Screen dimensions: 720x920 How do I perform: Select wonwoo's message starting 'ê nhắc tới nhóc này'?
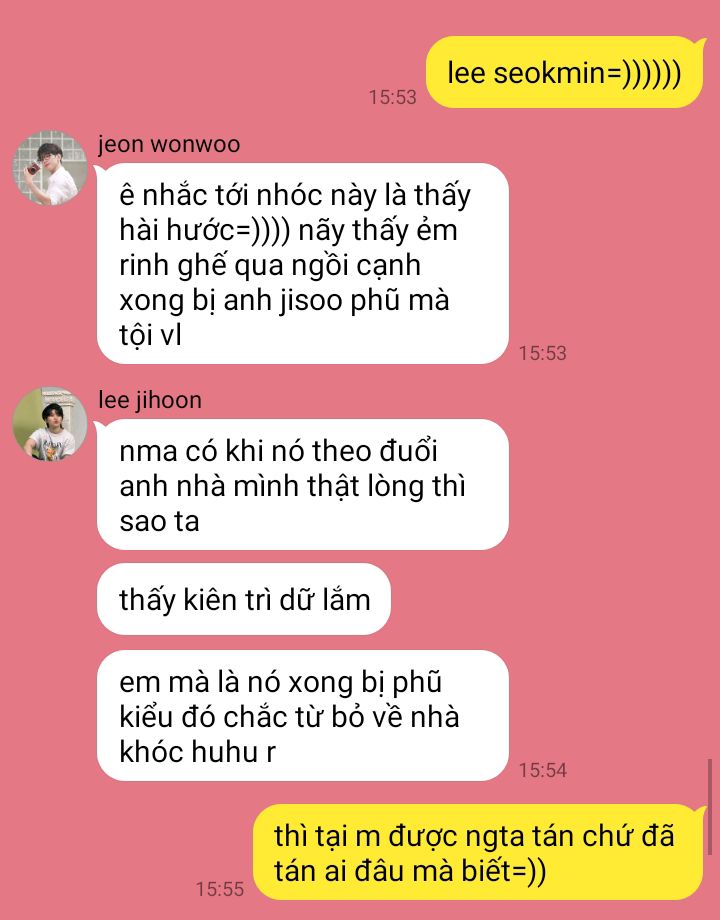[303, 263]
